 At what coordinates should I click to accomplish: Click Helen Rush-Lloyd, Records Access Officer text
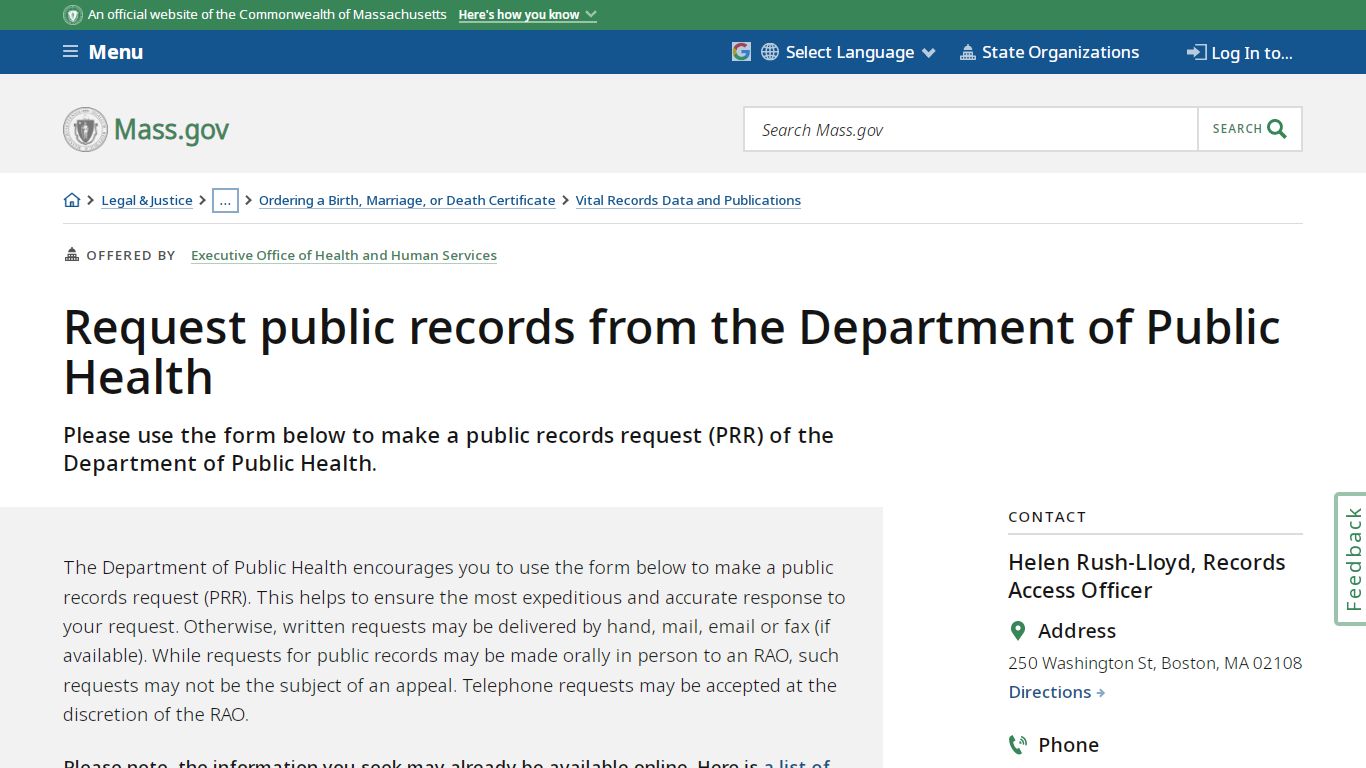click(1147, 576)
